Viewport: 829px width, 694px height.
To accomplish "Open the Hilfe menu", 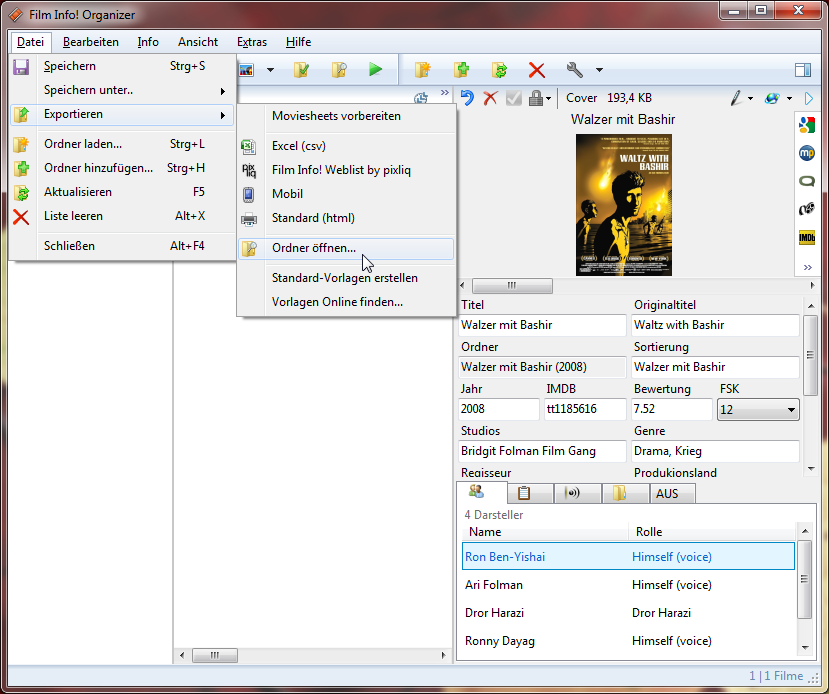I will click(298, 42).
